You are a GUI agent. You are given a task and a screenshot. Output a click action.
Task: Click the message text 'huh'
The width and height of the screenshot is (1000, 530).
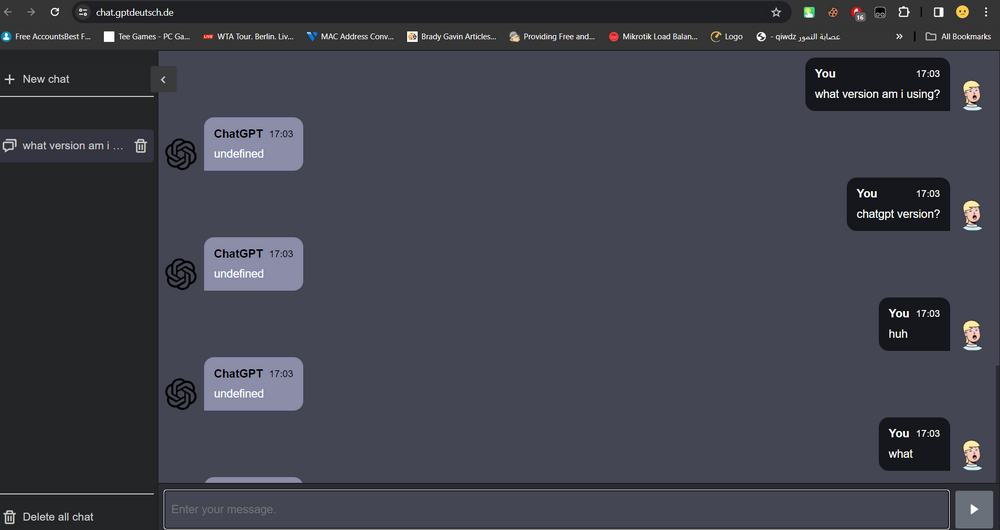click(x=898, y=334)
